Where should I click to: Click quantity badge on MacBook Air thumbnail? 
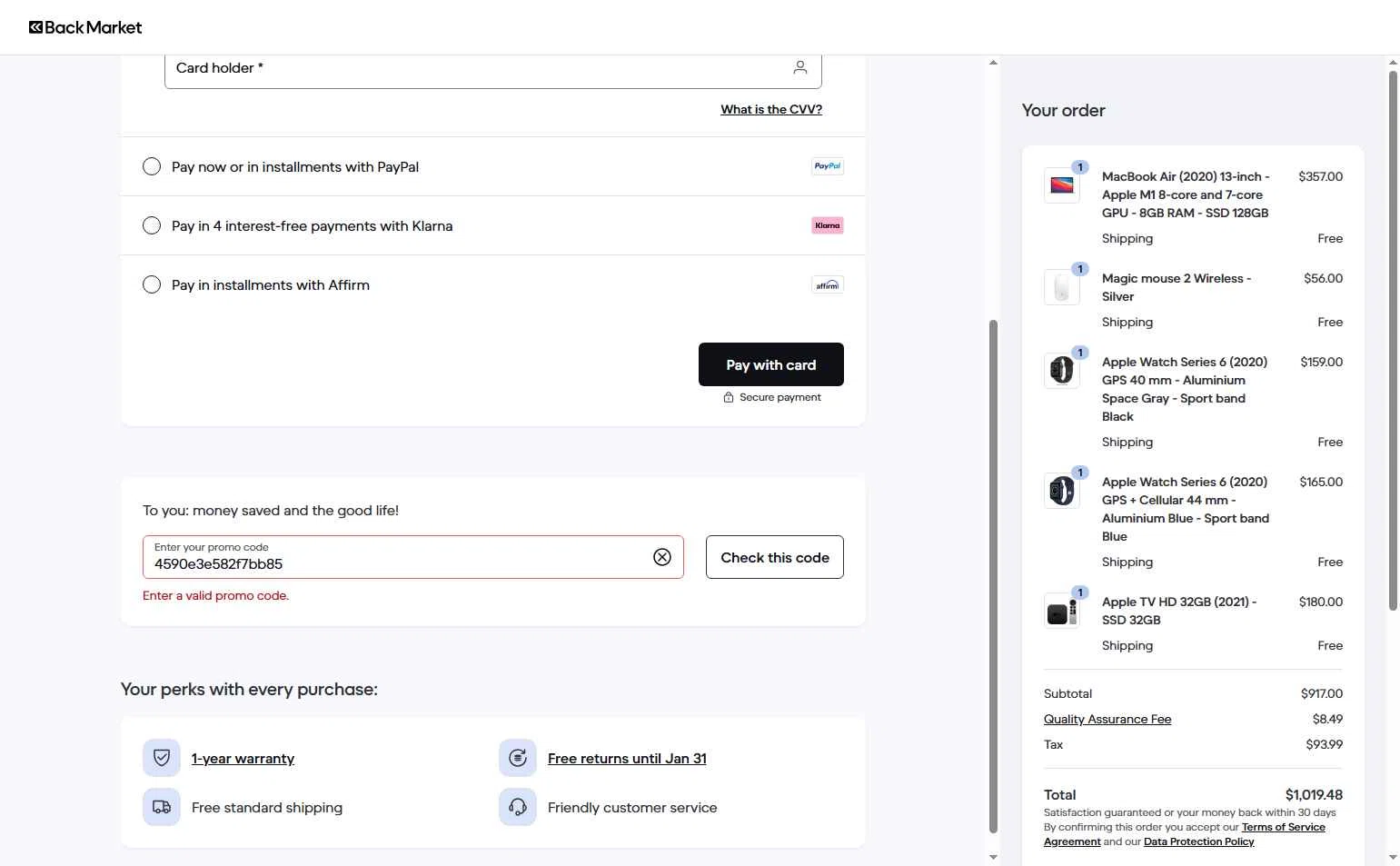click(1080, 167)
